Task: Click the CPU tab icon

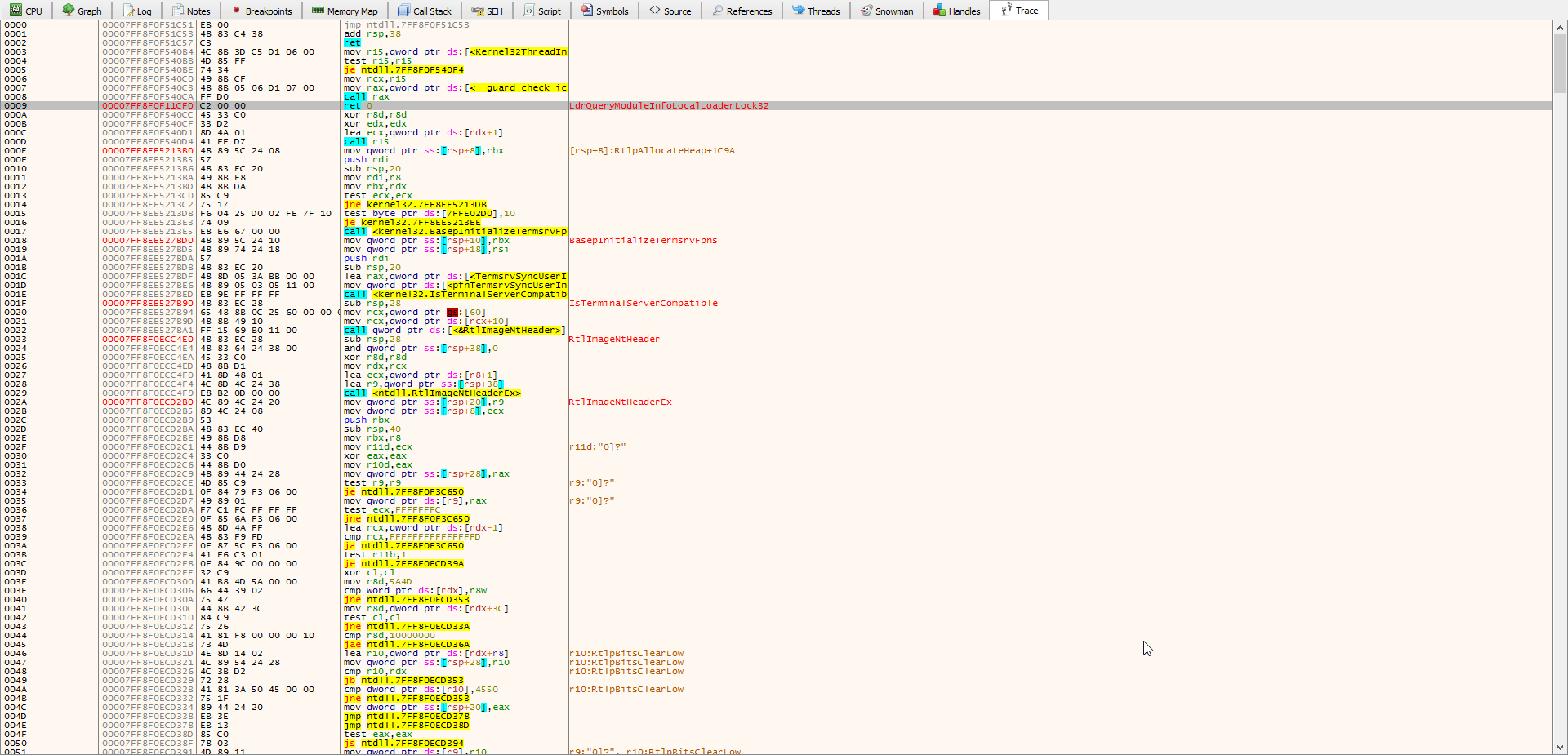Action: point(16,11)
